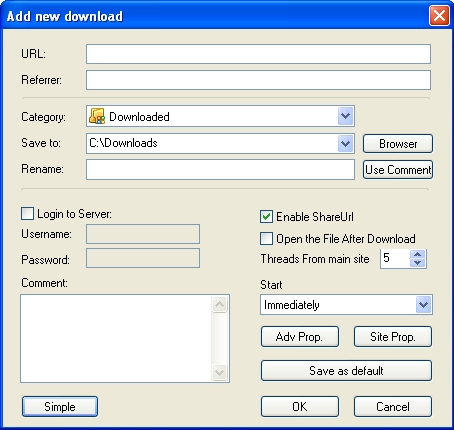Close the Add new download dialog
The height and width of the screenshot is (430, 454).
[439, 16]
